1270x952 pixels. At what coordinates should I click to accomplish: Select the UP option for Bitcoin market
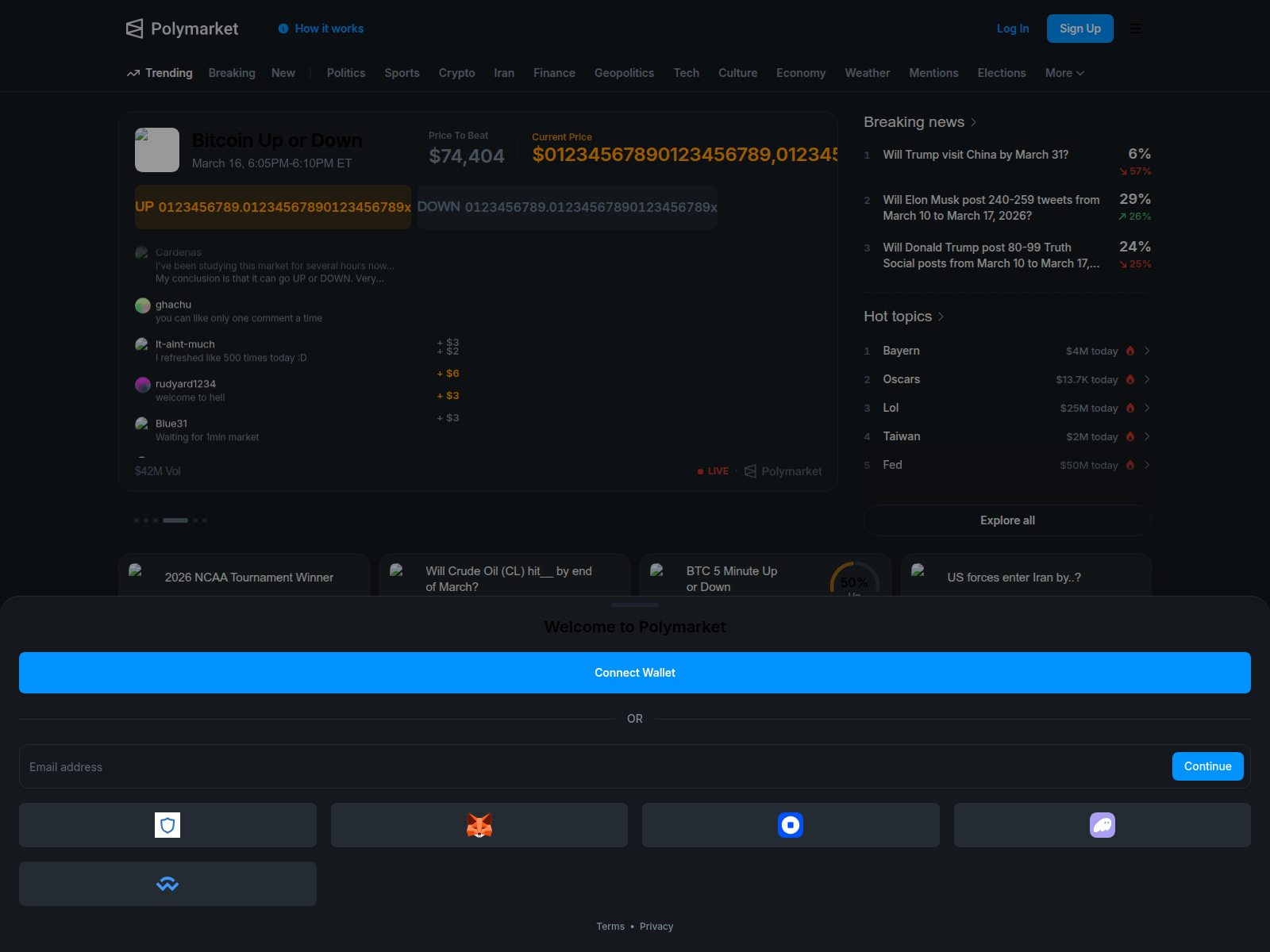[x=272, y=206]
